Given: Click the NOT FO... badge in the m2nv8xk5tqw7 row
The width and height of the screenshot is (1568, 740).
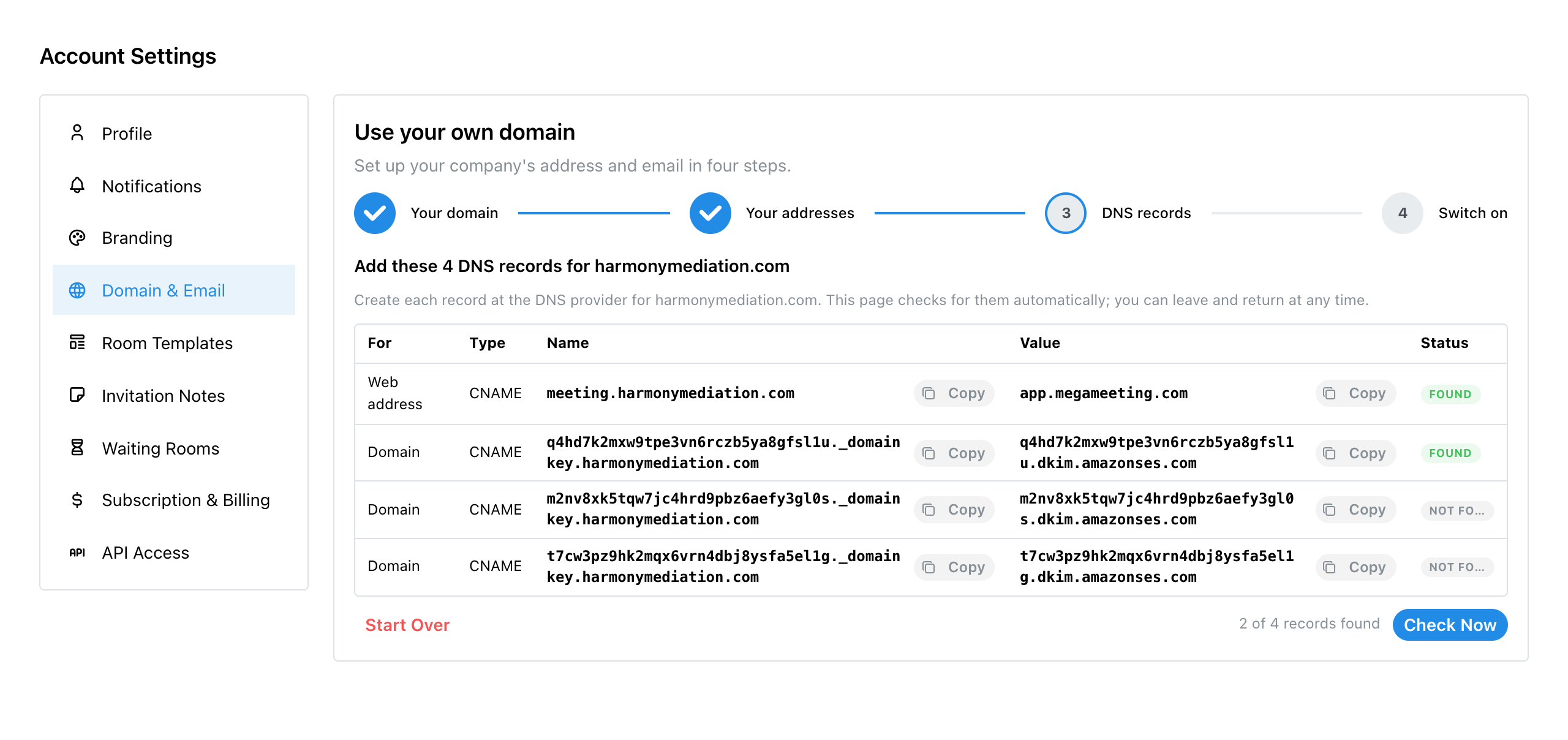Looking at the screenshot, I should click(1457, 511).
